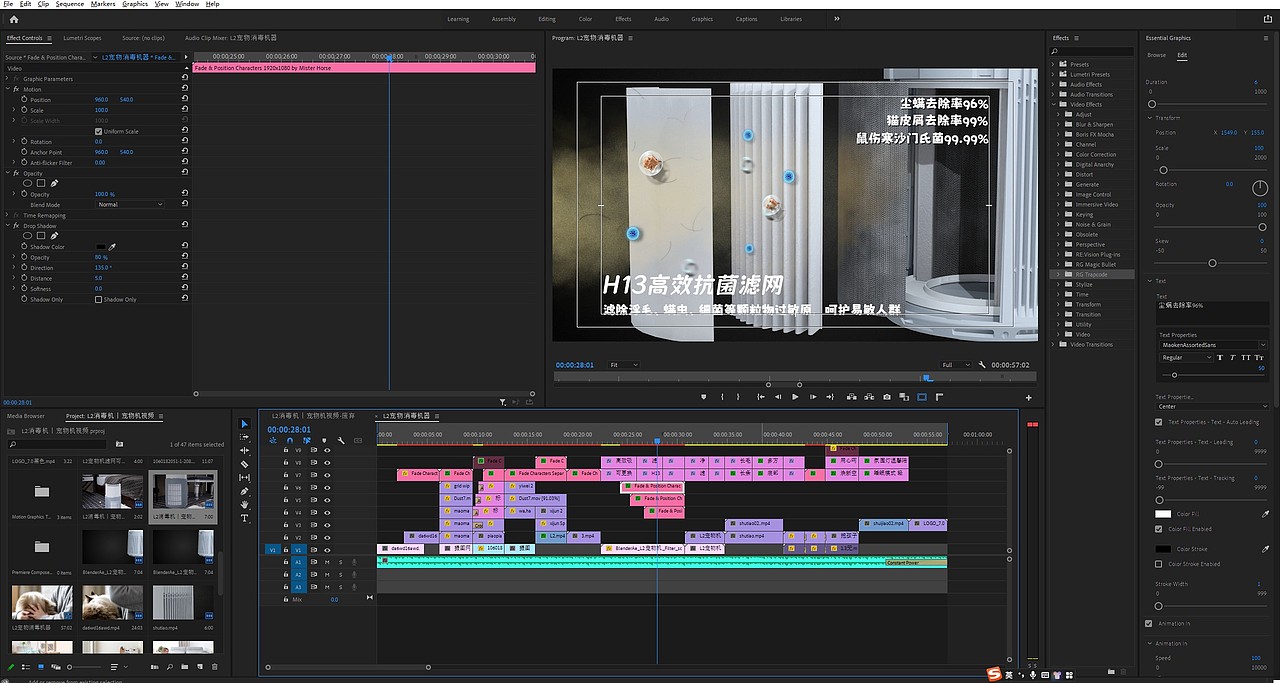This screenshot has height=683, width=1280.
Task: Open playback resolution Full dropdown
Action: pos(955,365)
